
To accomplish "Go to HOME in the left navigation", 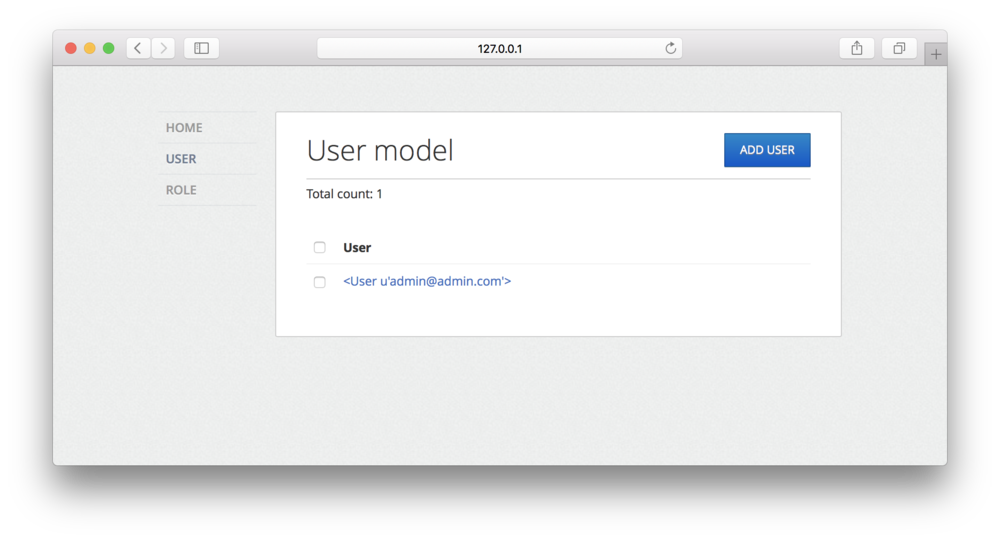I will [x=184, y=128].
